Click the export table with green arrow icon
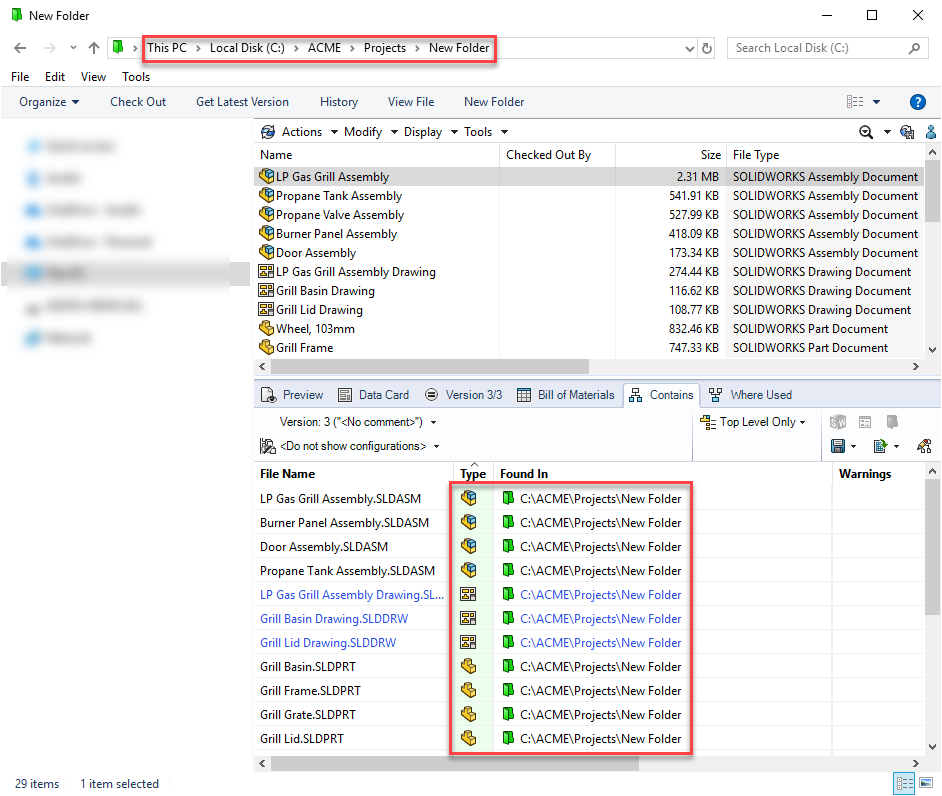942x796 pixels. [x=880, y=446]
